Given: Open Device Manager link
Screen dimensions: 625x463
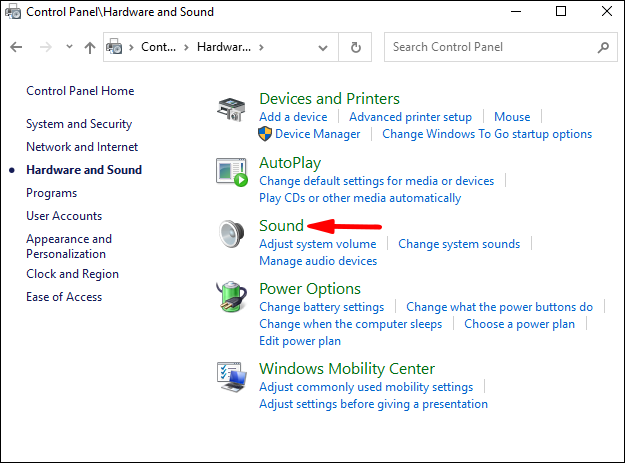Looking at the screenshot, I should (317, 134).
